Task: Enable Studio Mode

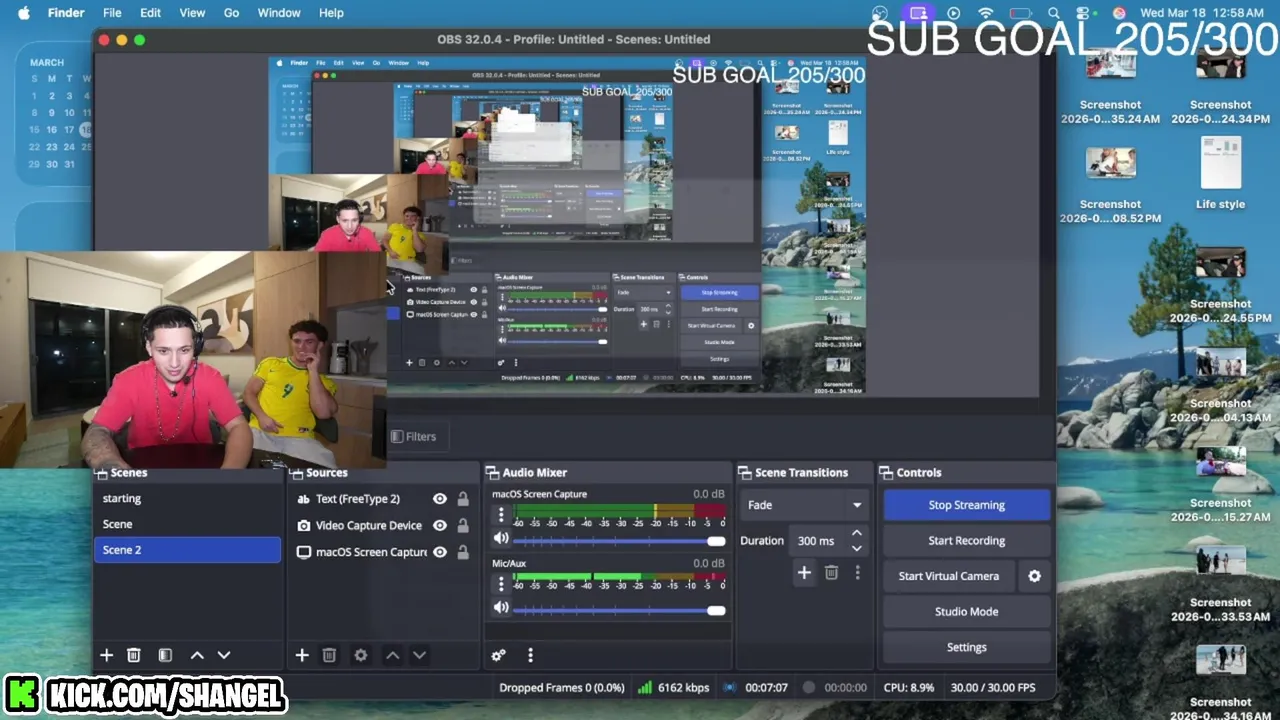Action: click(x=966, y=612)
